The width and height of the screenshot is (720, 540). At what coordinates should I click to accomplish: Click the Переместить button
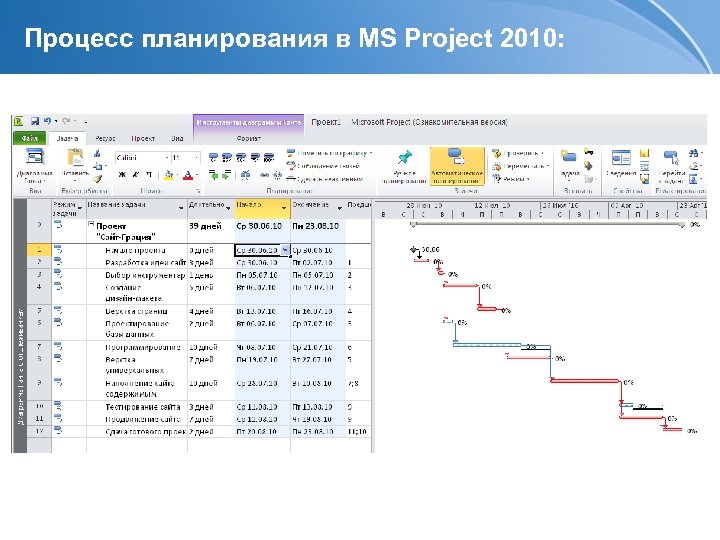(x=520, y=166)
